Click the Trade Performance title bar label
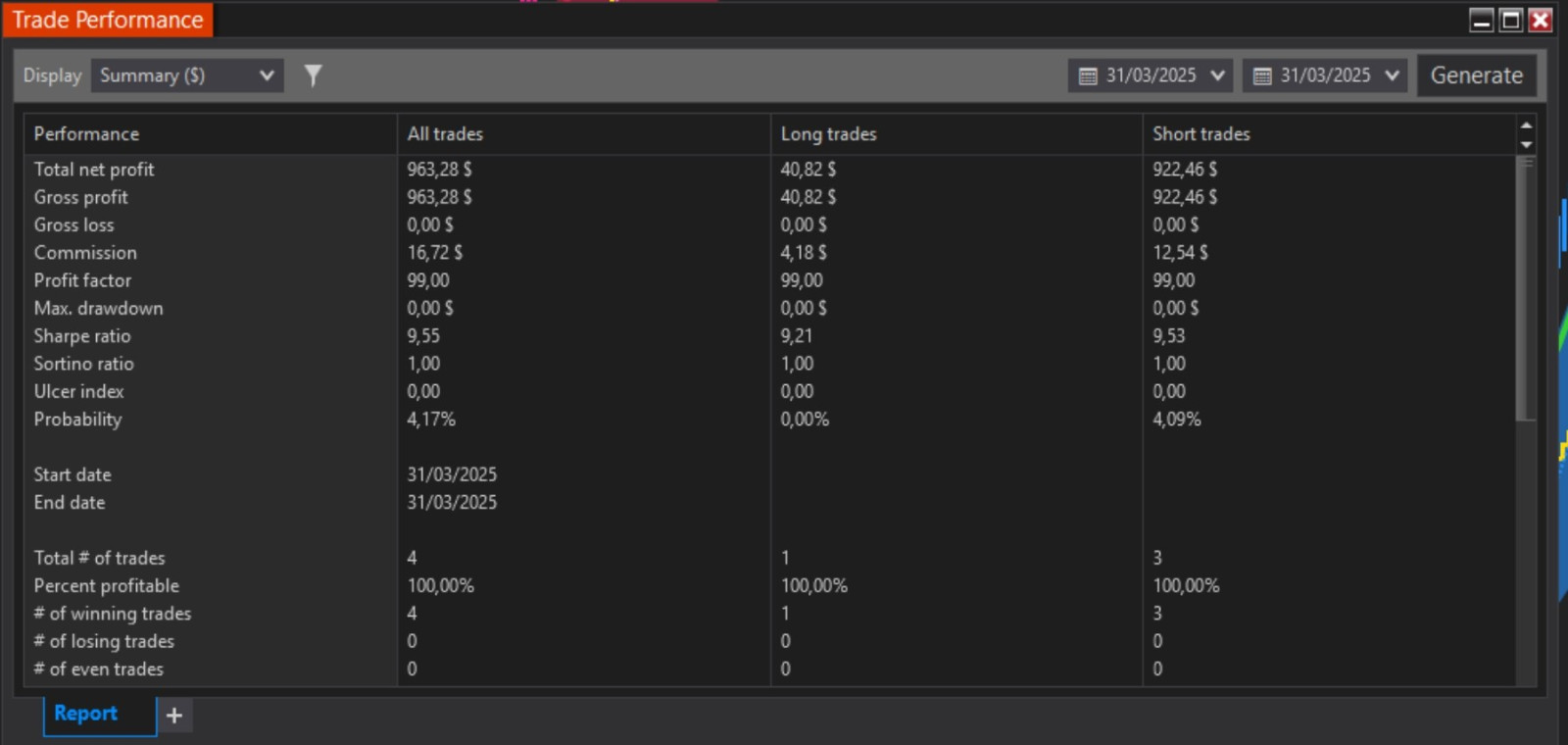 click(108, 20)
